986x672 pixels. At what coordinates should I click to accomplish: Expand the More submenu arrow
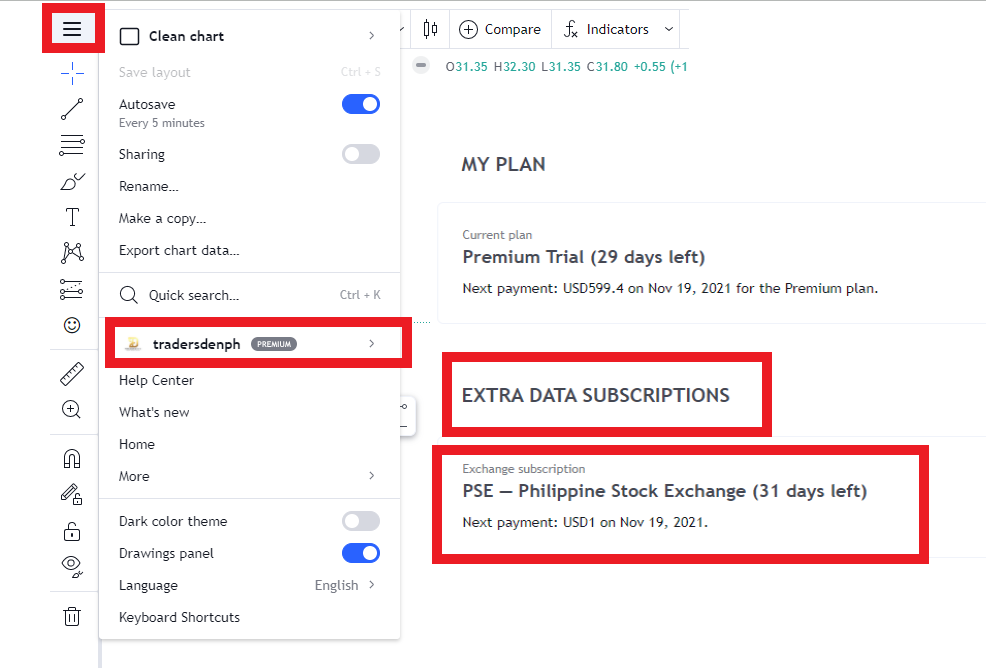click(x=372, y=476)
